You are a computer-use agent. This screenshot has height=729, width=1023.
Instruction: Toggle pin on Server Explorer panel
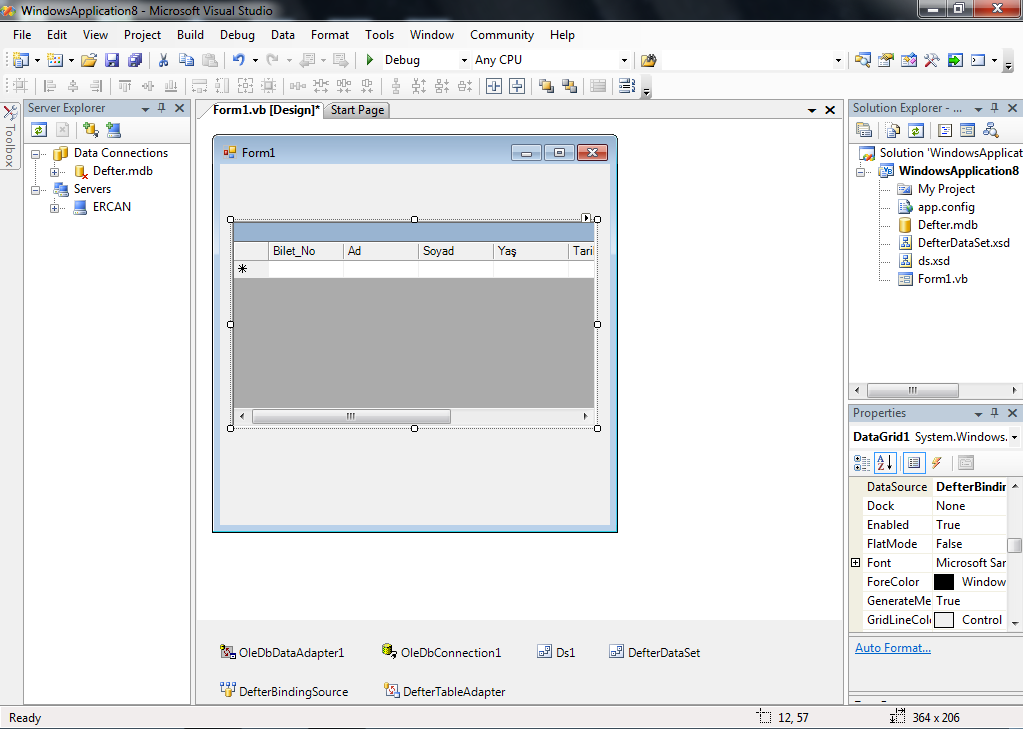(162, 108)
